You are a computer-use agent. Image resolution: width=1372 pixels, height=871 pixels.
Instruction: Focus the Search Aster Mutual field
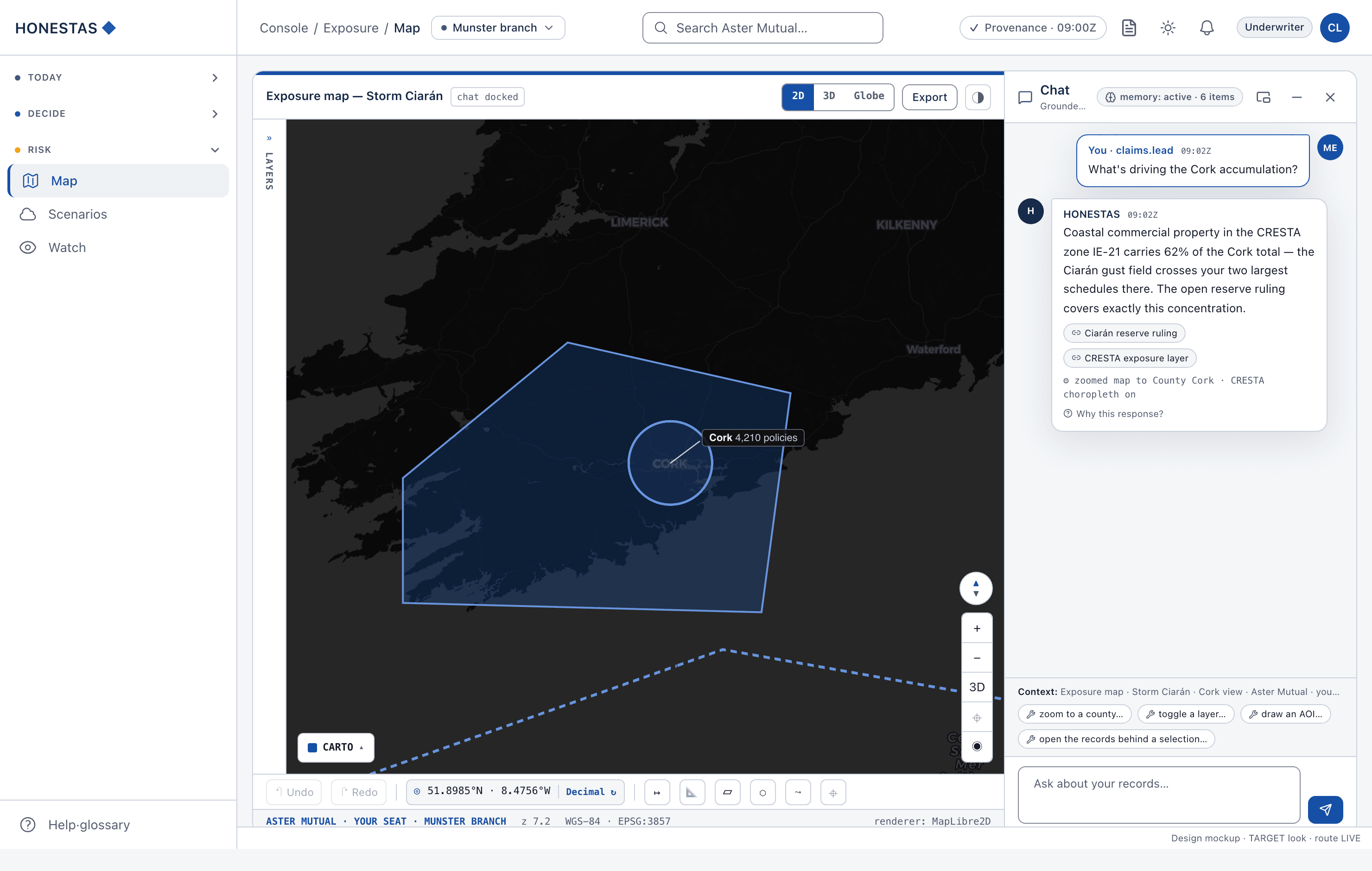pyautogui.click(x=762, y=28)
